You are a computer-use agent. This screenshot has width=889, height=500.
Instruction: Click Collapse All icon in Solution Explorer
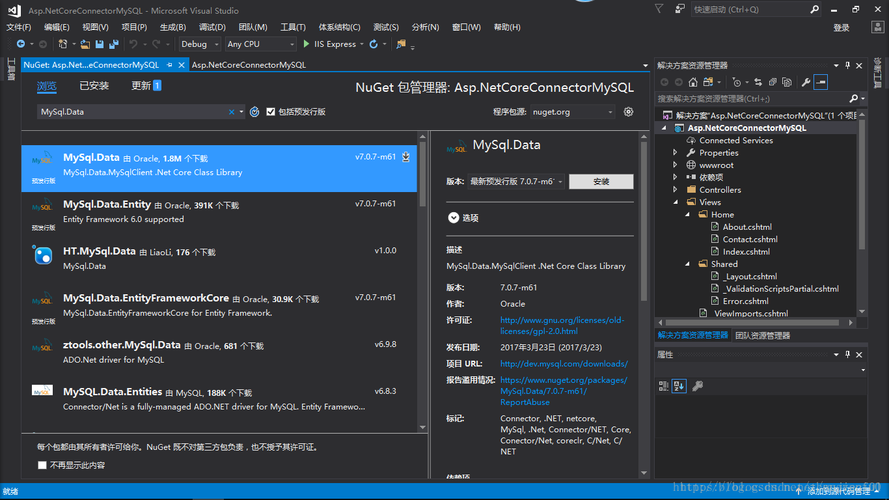pyautogui.click(x=772, y=82)
